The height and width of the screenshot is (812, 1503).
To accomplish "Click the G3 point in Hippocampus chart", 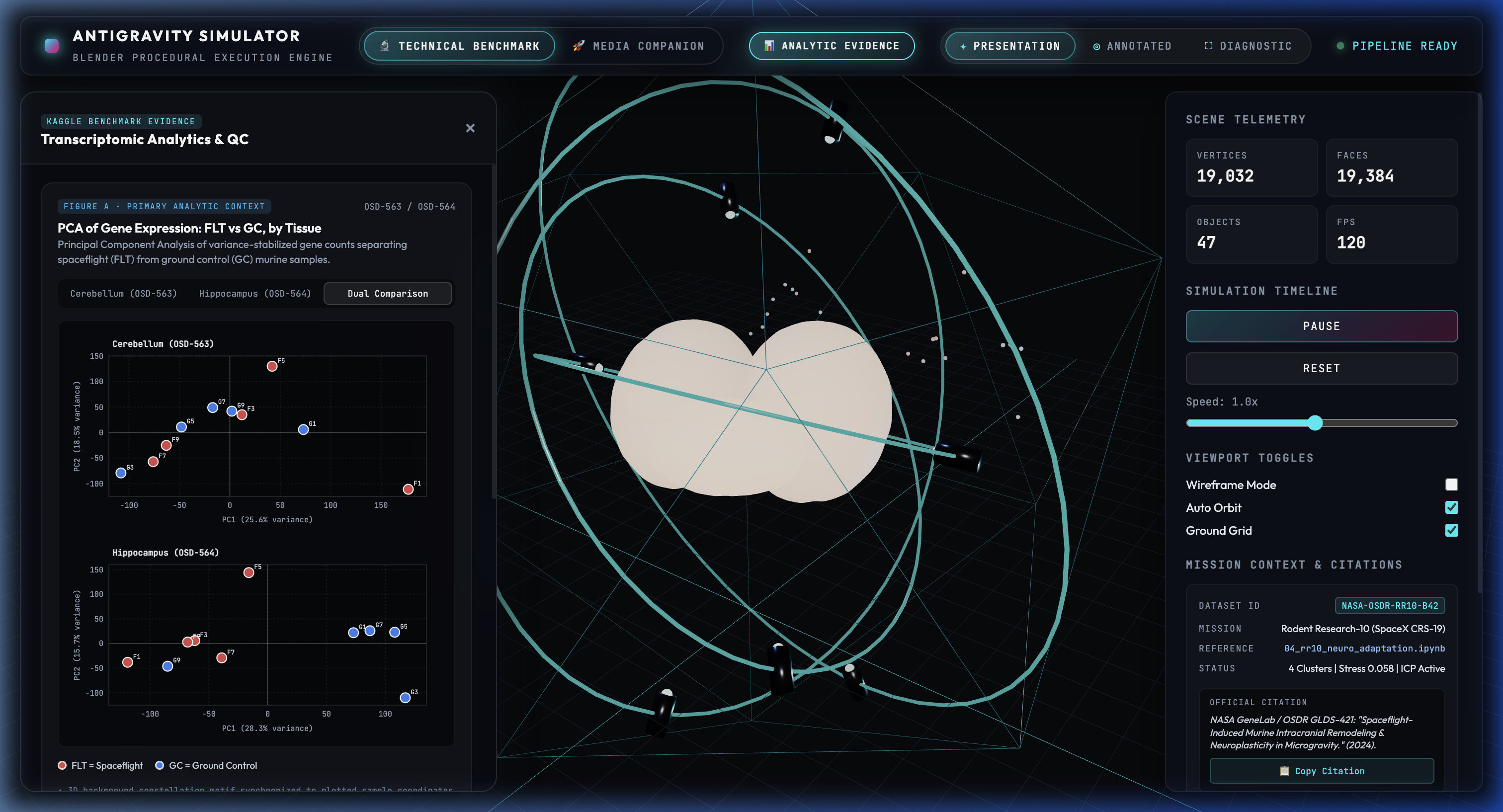I will click(x=405, y=697).
